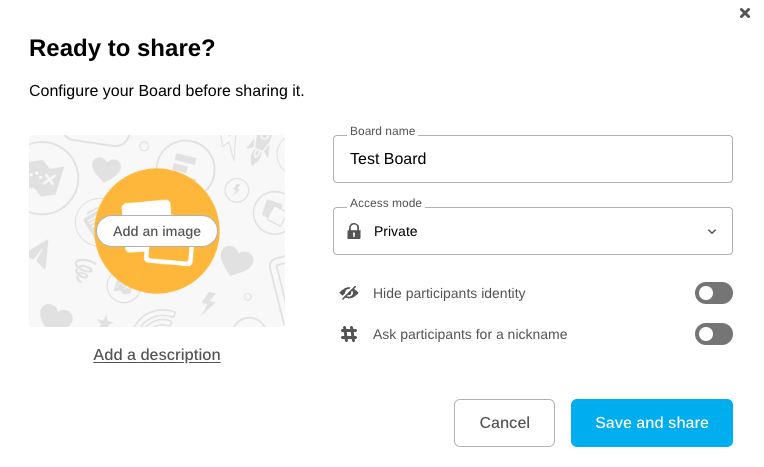This screenshot has height=467, width=764.
Task: Enable Ask participants for a nickname switch
Action: (713, 334)
